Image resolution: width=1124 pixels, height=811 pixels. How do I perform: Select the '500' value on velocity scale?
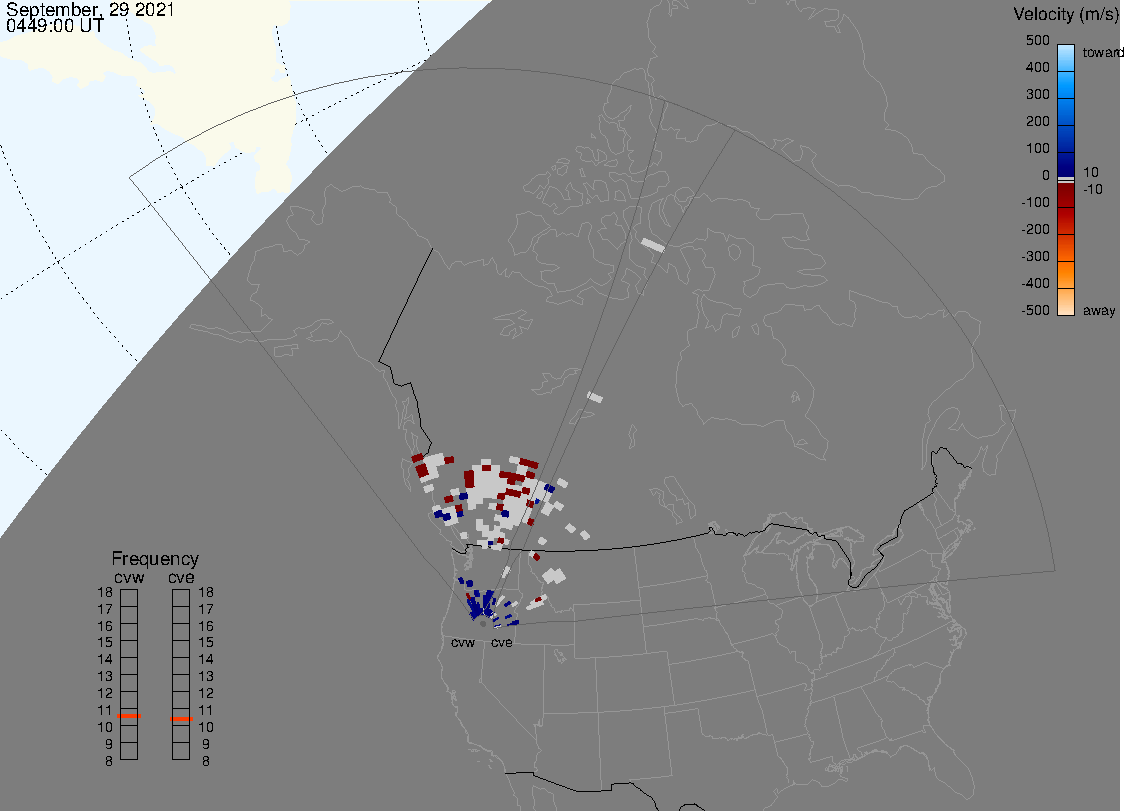[1037, 40]
